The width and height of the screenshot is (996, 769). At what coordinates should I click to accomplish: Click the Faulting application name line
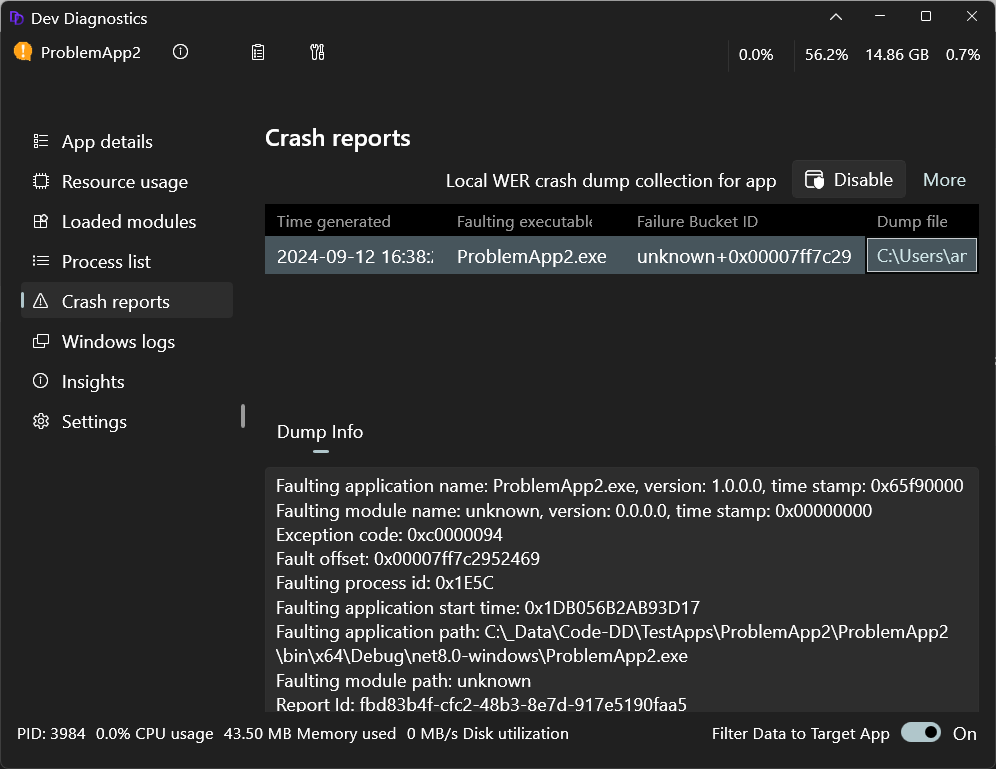click(x=619, y=486)
